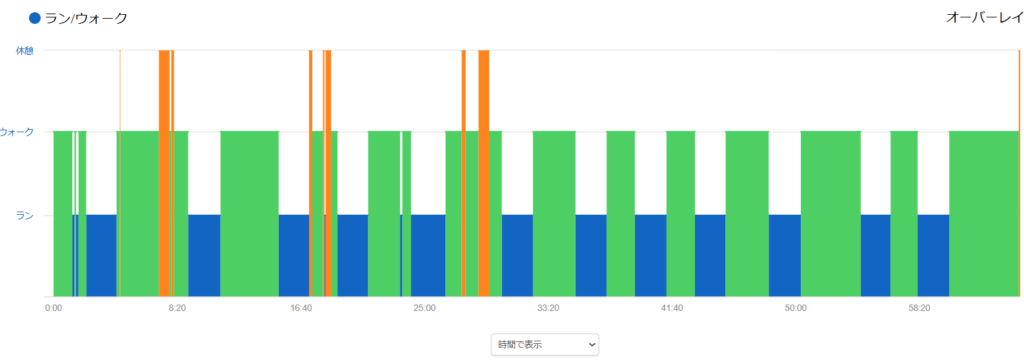1024x360 pixels.
Task: Click the blue run segment above 41:40
Action: [650, 255]
